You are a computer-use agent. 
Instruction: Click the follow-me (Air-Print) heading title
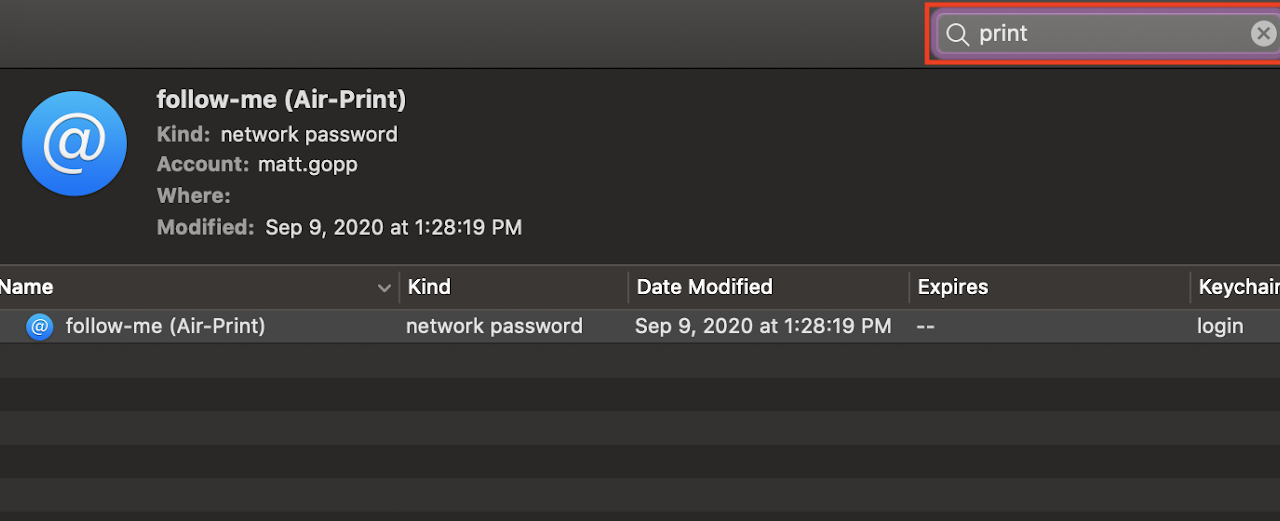[x=281, y=99]
